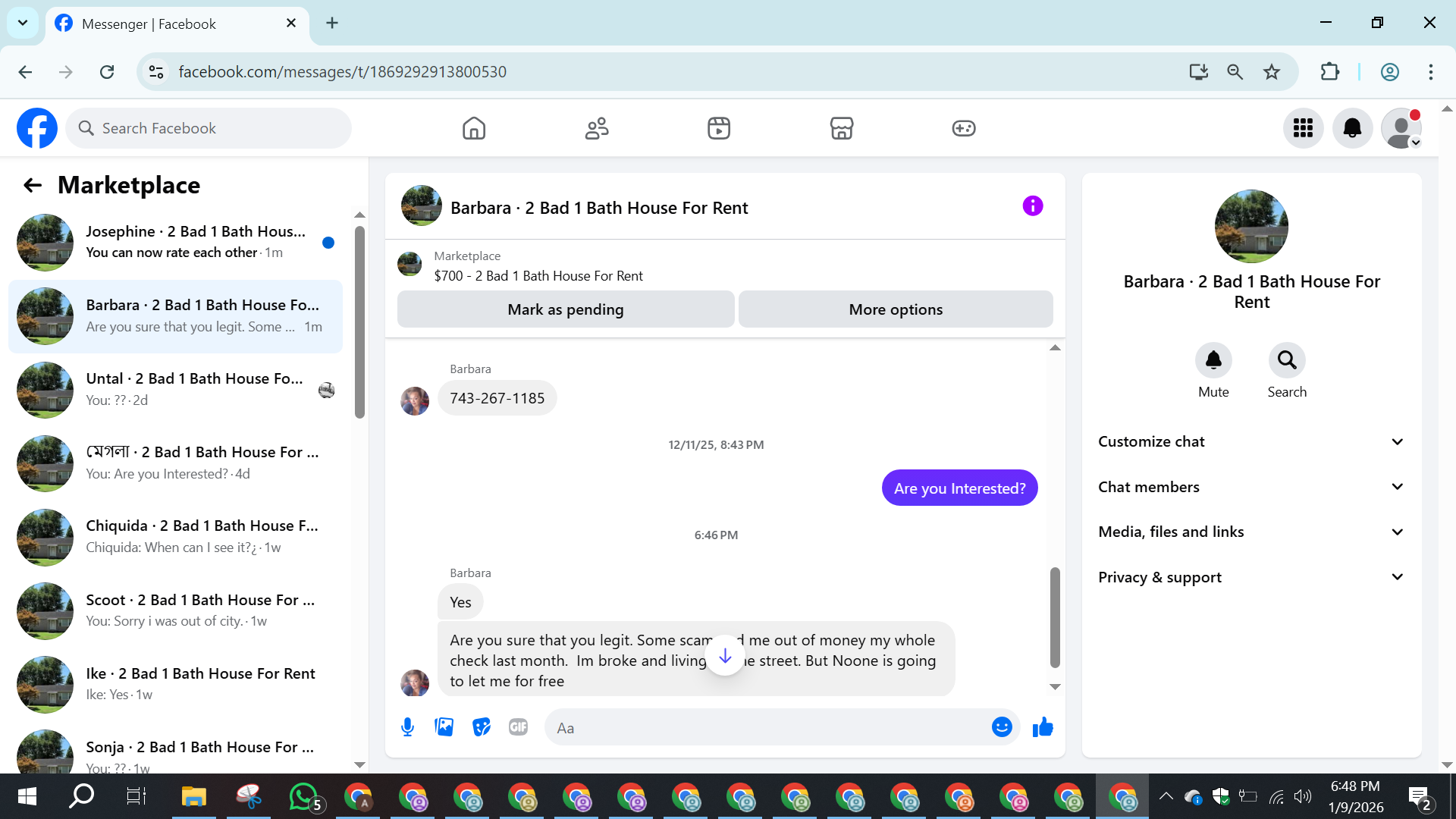Open Facebook notifications bell
1456x819 pixels.
point(1352,128)
